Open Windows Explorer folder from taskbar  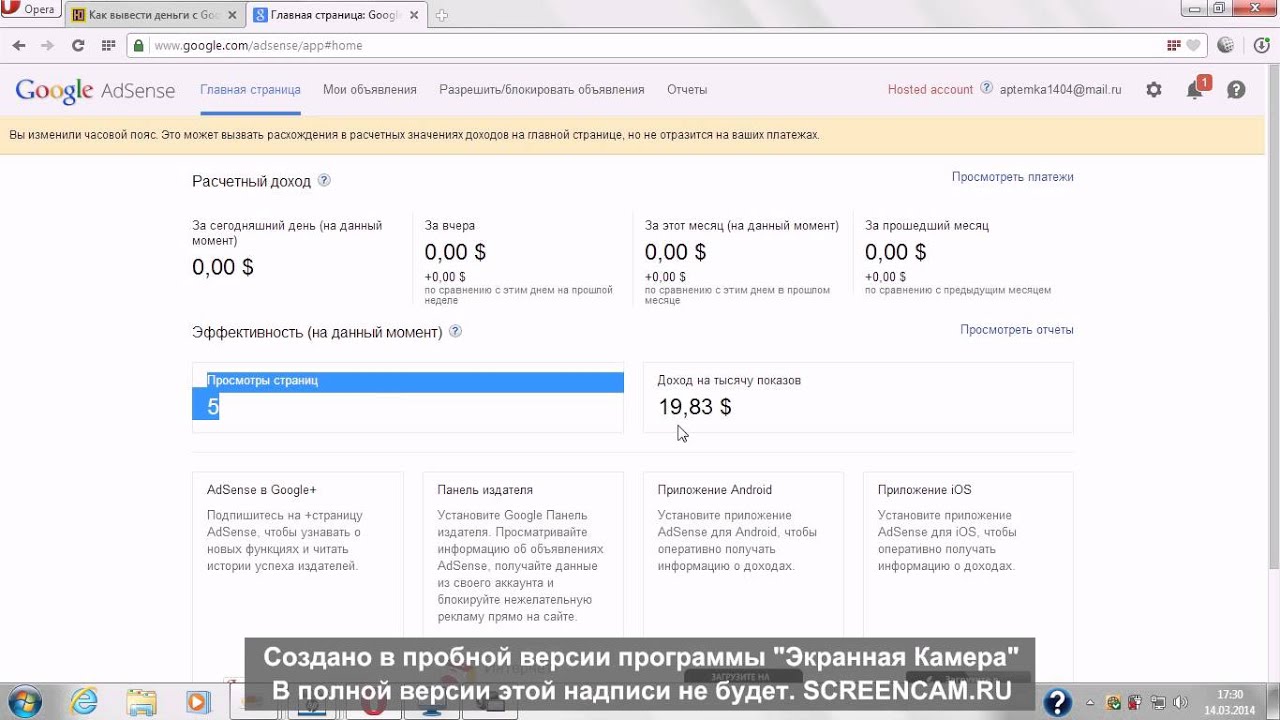tap(142, 701)
